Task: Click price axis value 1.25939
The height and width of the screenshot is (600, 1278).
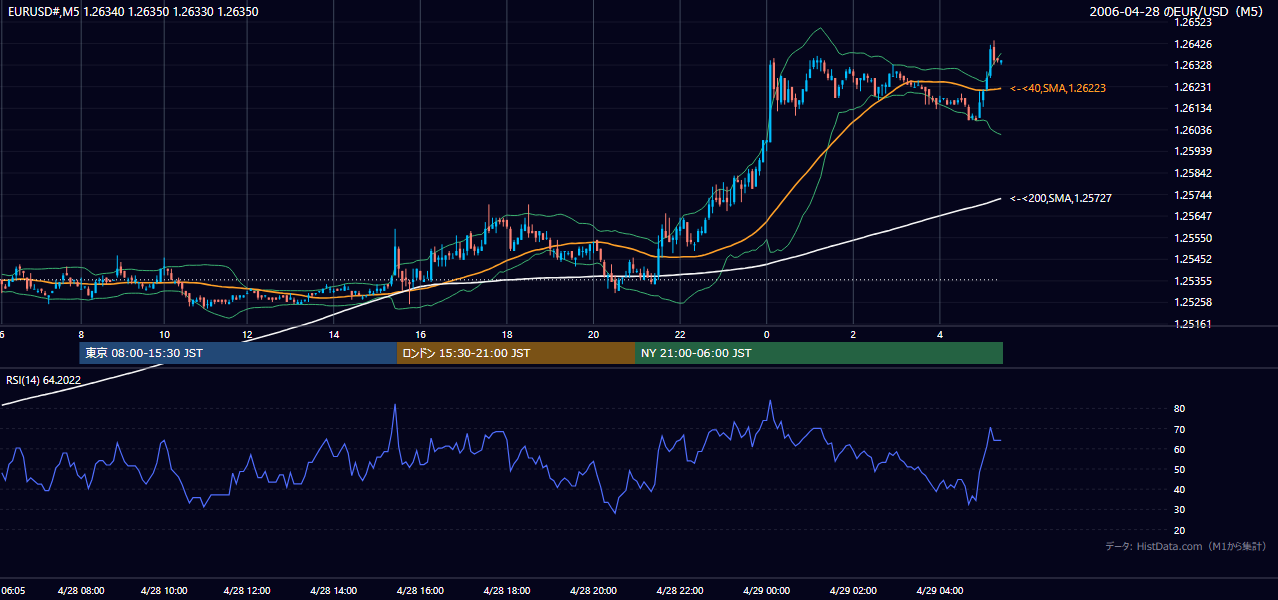Action: pos(1192,151)
